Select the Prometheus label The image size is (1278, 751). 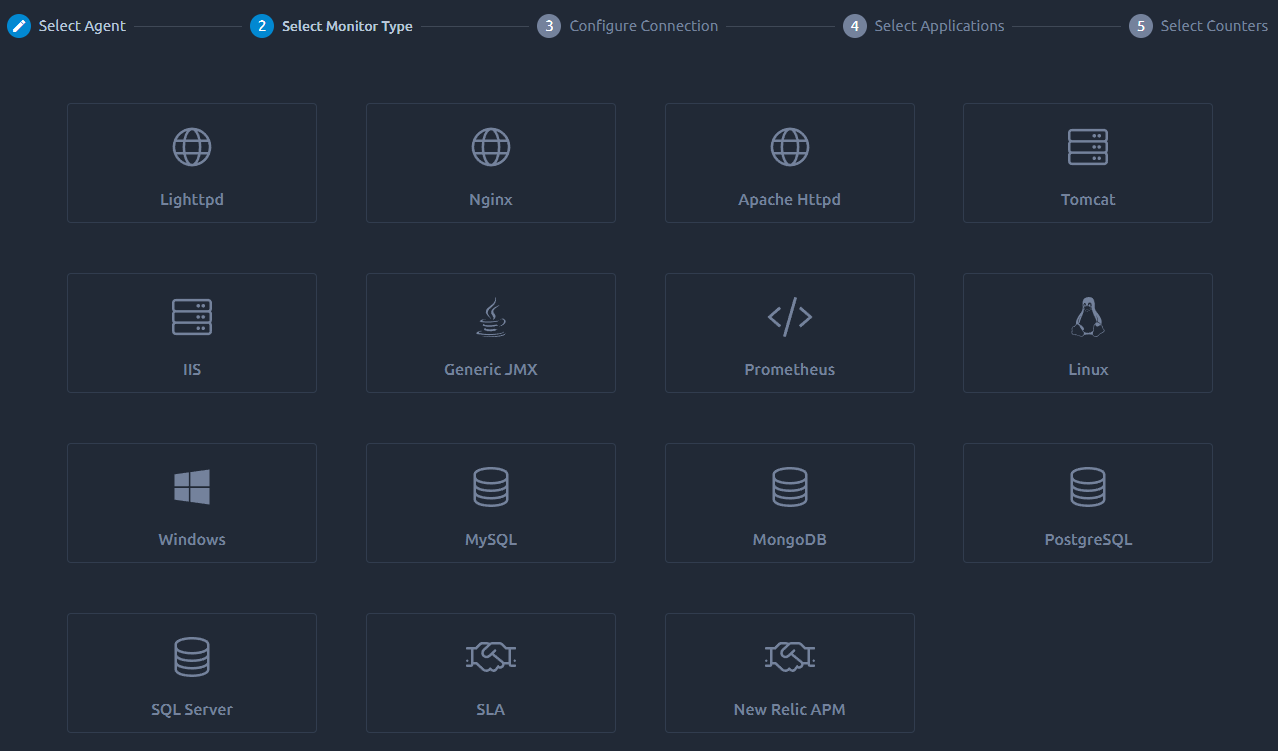[790, 369]
